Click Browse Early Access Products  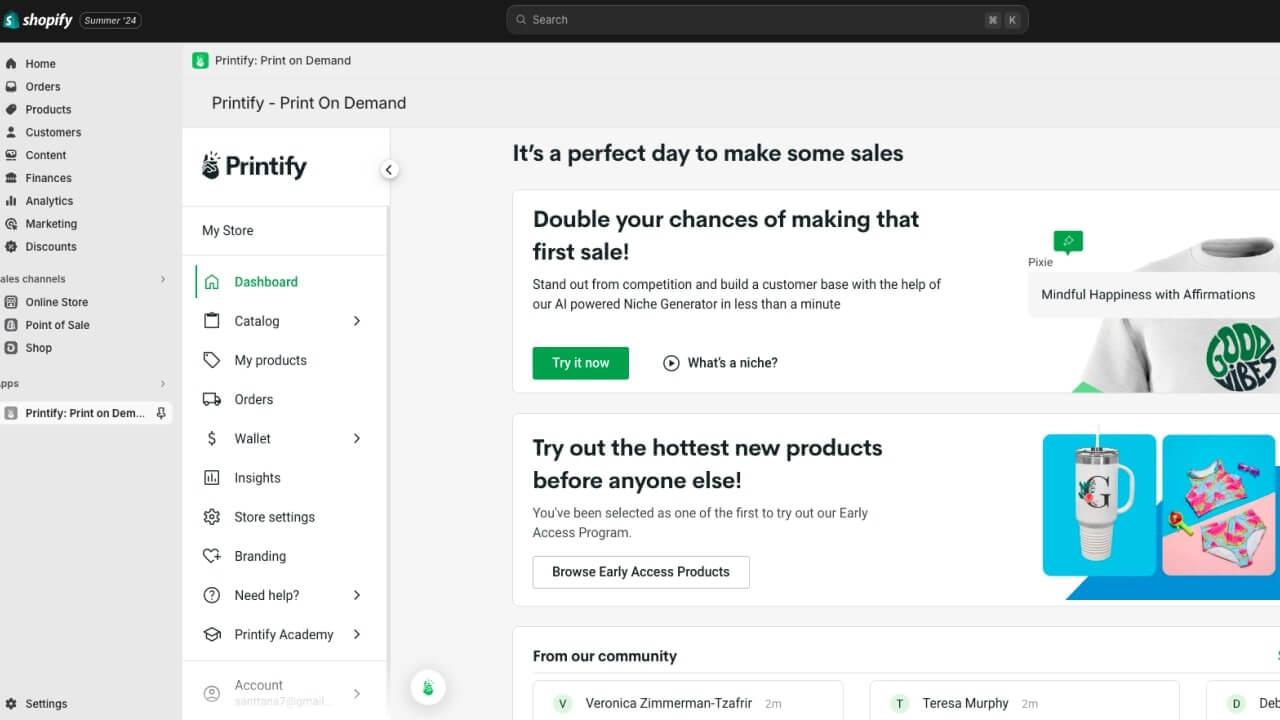(x=640, y=572)
